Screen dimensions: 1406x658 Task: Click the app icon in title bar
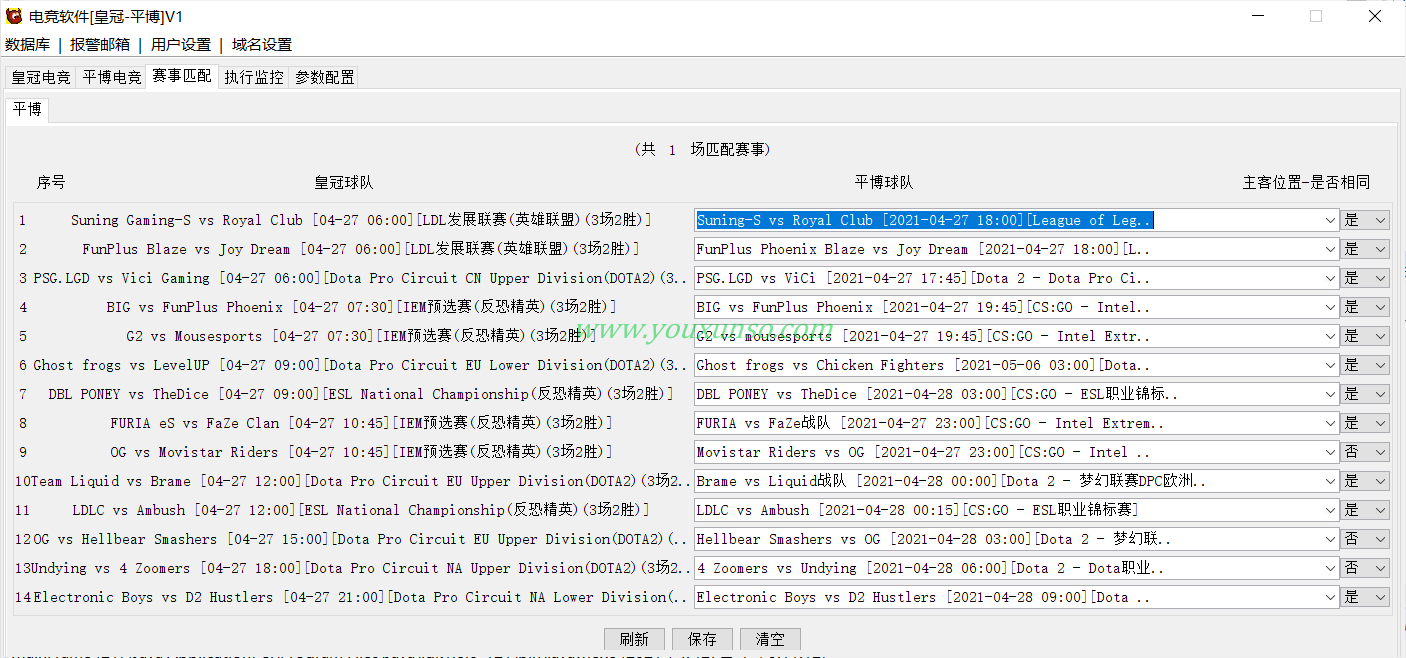tap(14, 16)
